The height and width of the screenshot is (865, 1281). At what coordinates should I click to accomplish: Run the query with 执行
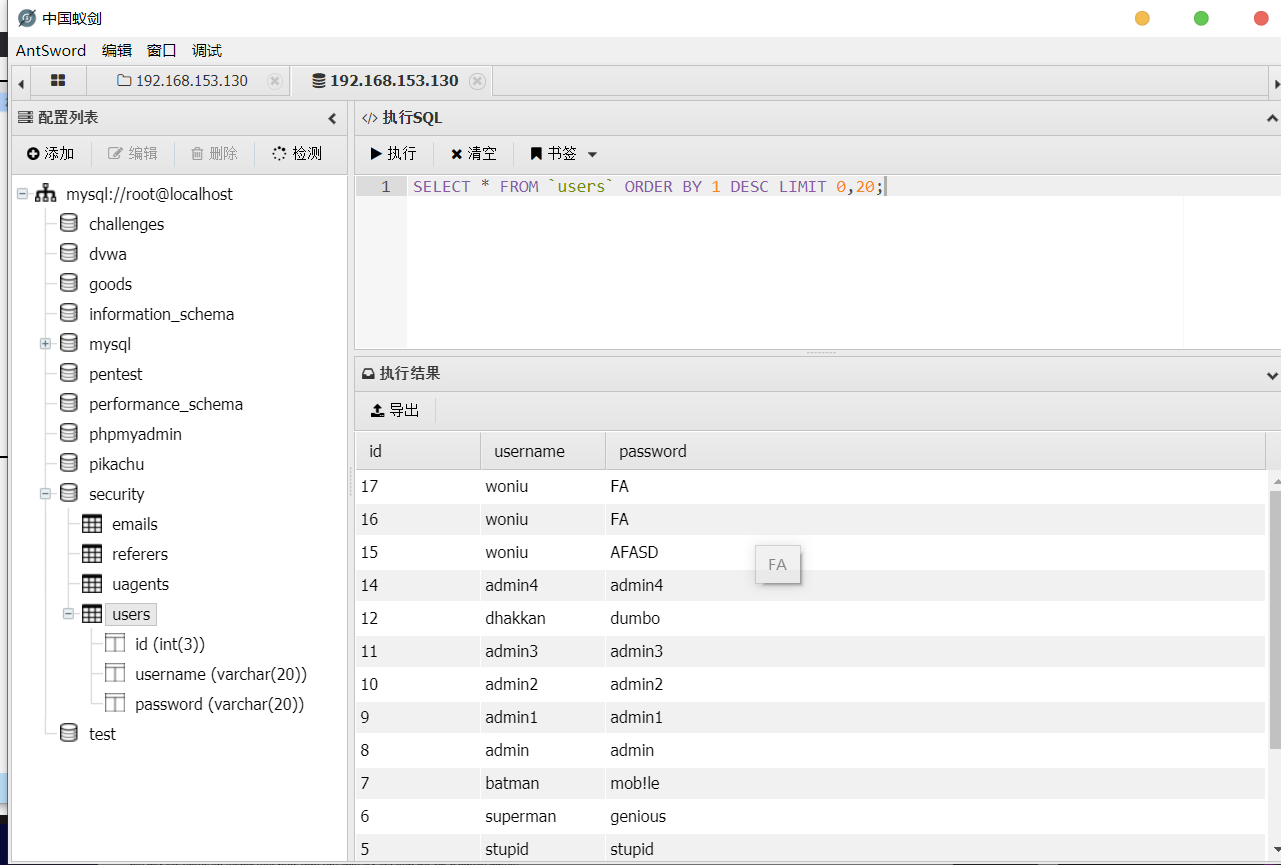click(393, 153)
